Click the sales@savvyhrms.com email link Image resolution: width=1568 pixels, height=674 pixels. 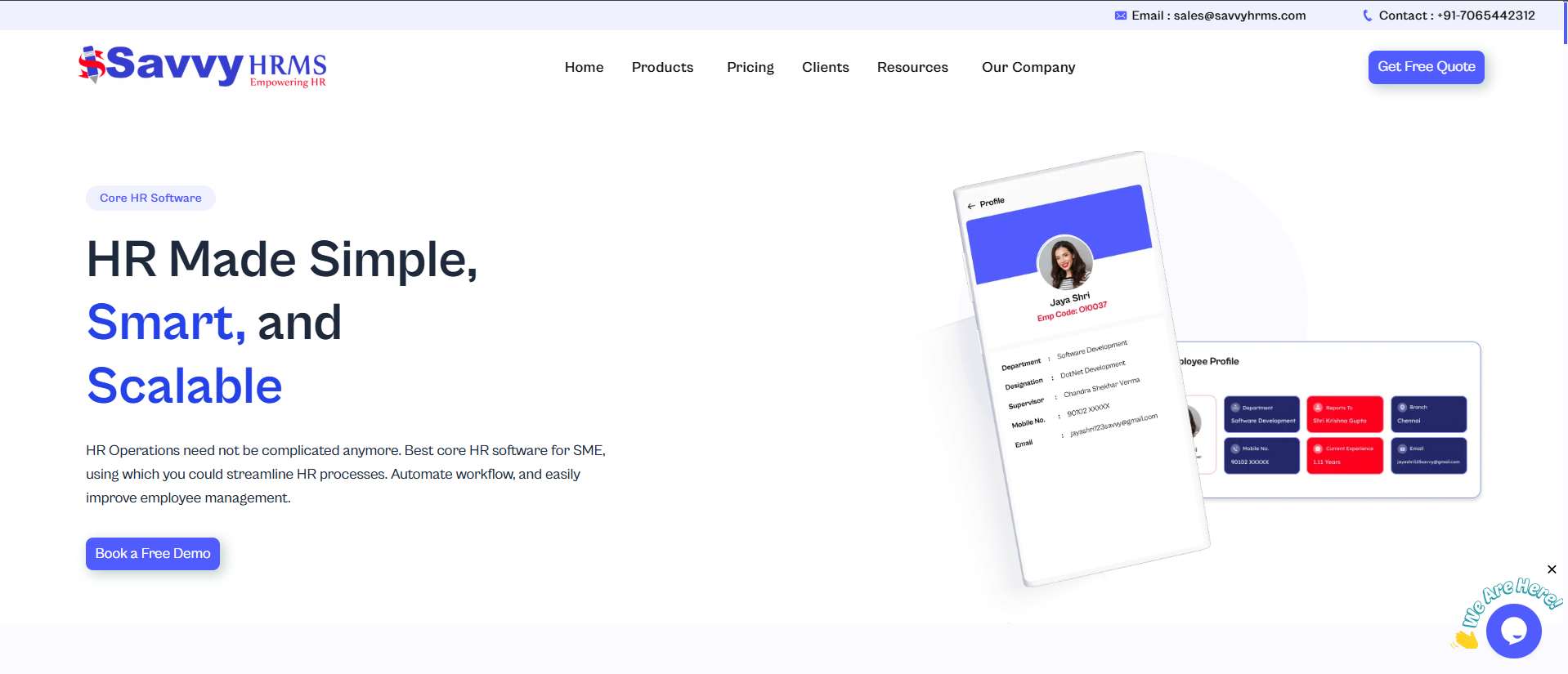click(x=1239, y=16)
